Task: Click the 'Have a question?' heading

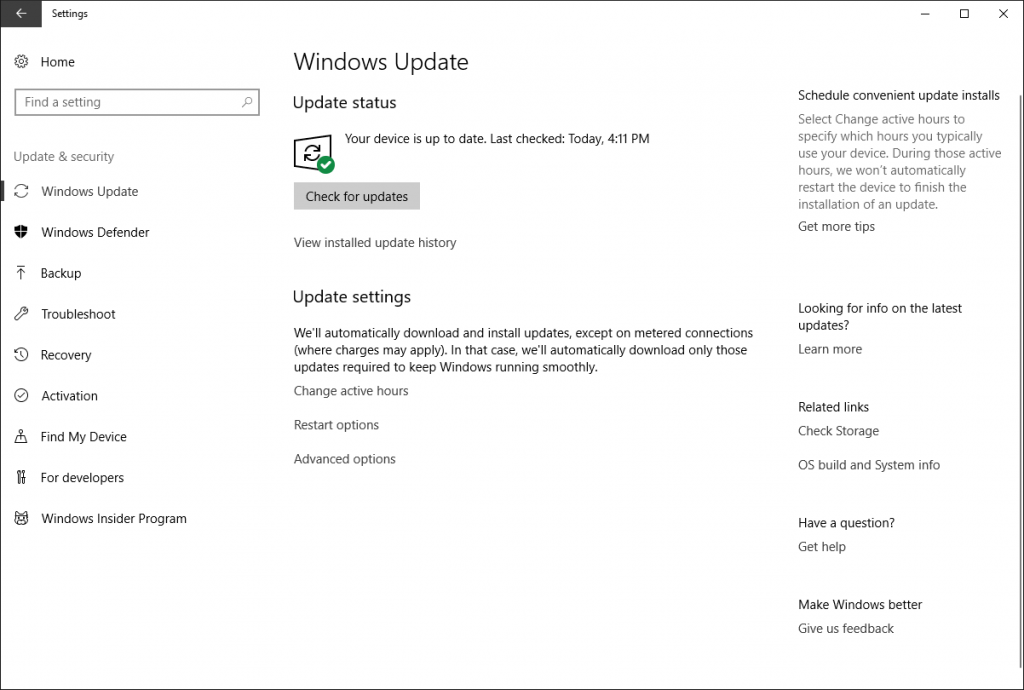Action: (x=846, y=522)
